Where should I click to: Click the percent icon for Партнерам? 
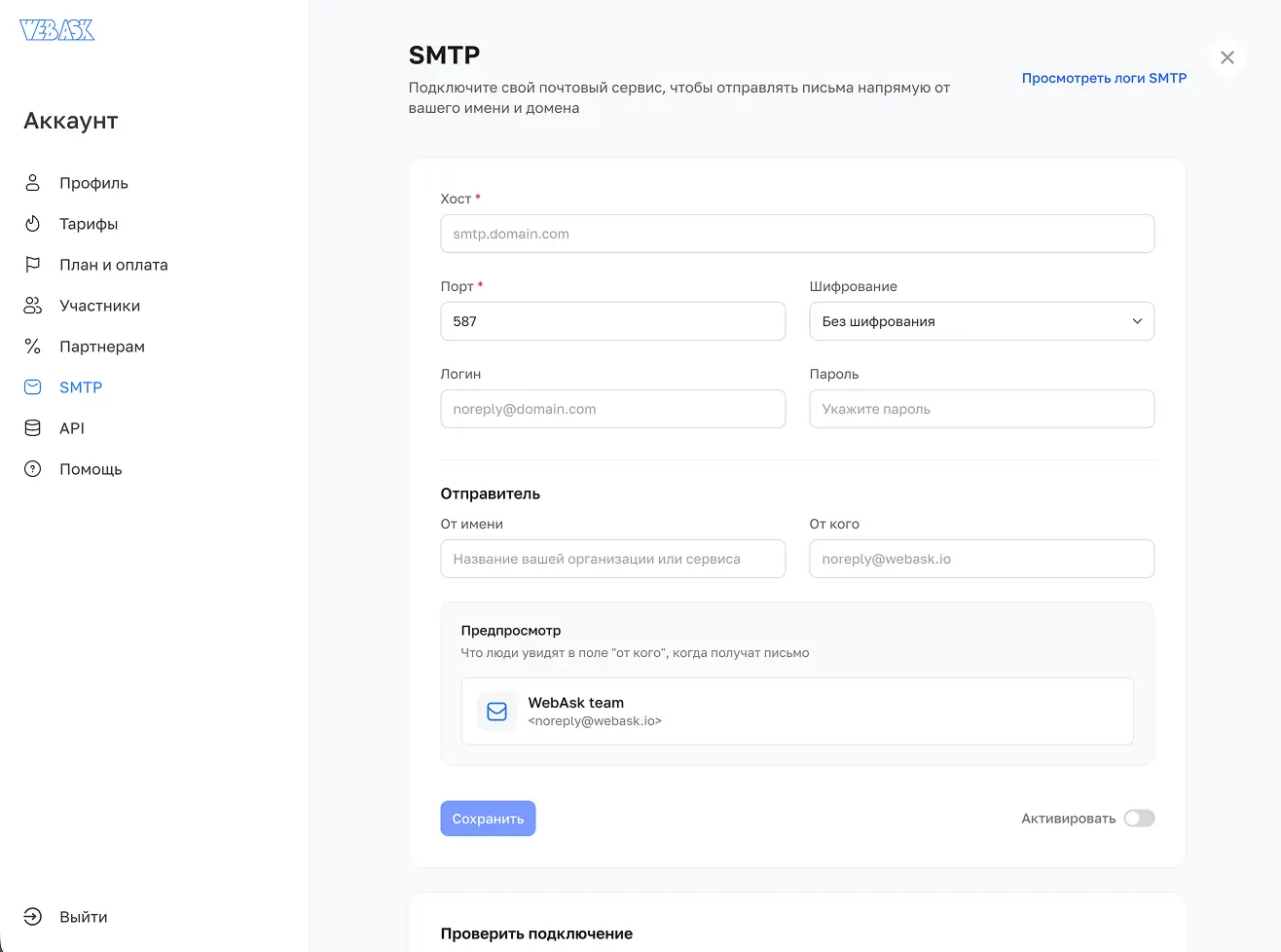pos(32,347)
